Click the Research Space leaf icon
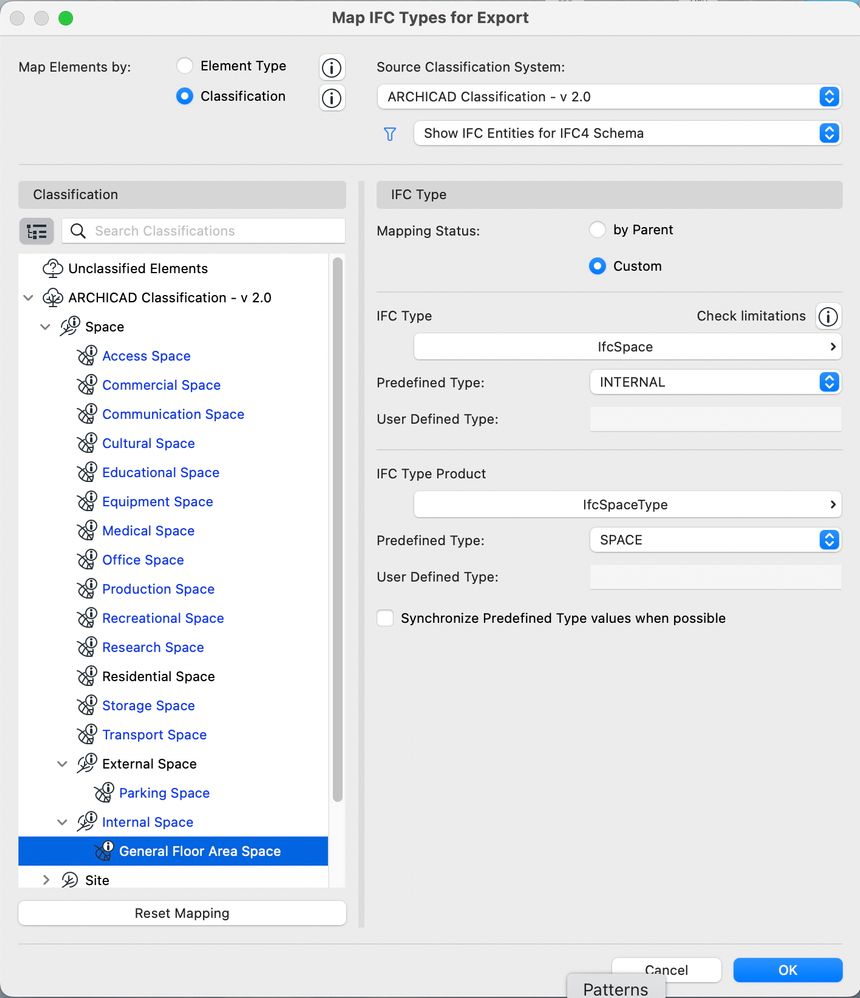860x998 pixels. coord(87,647)
